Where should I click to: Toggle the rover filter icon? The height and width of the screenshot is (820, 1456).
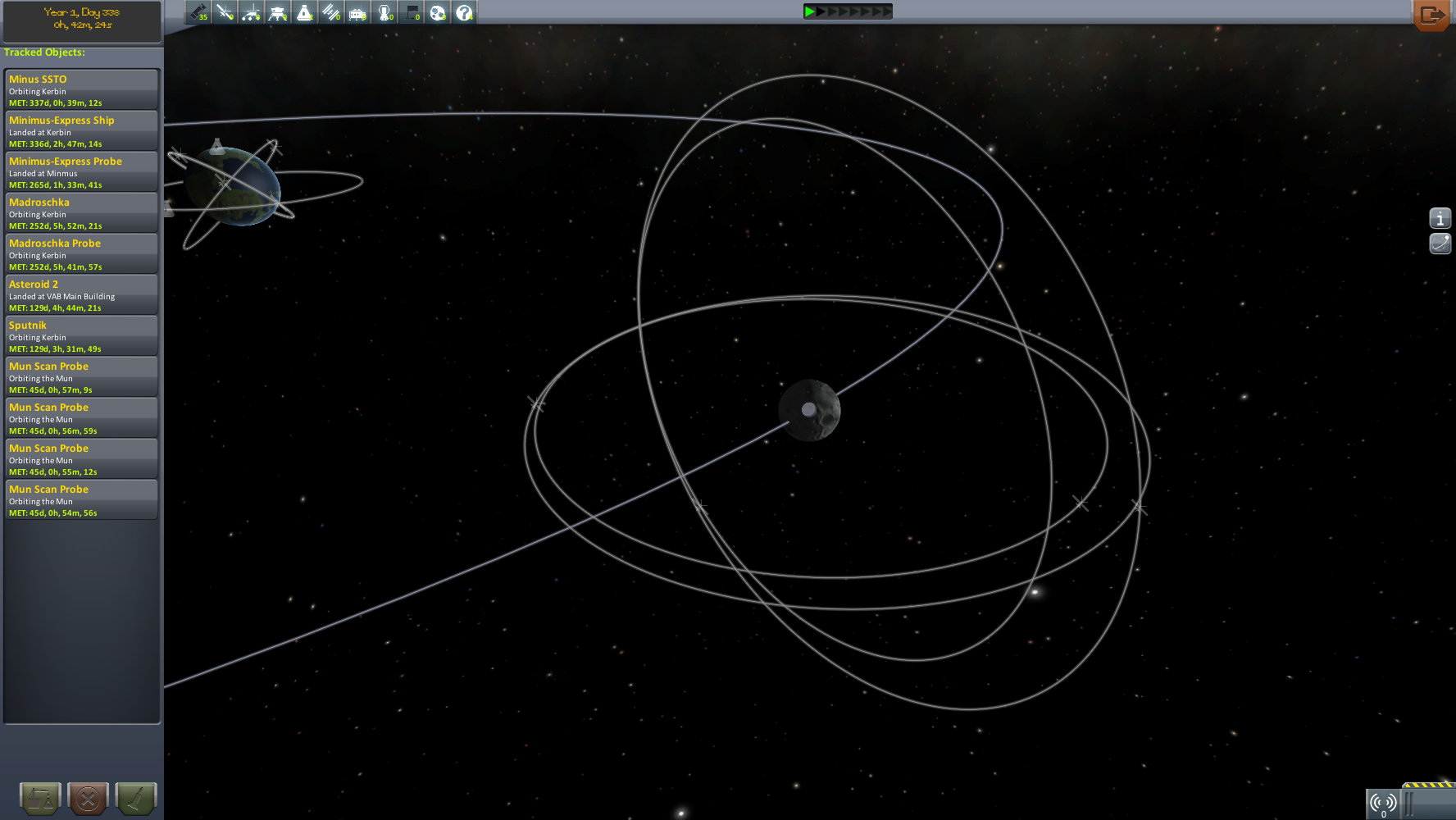coord(252,12)
